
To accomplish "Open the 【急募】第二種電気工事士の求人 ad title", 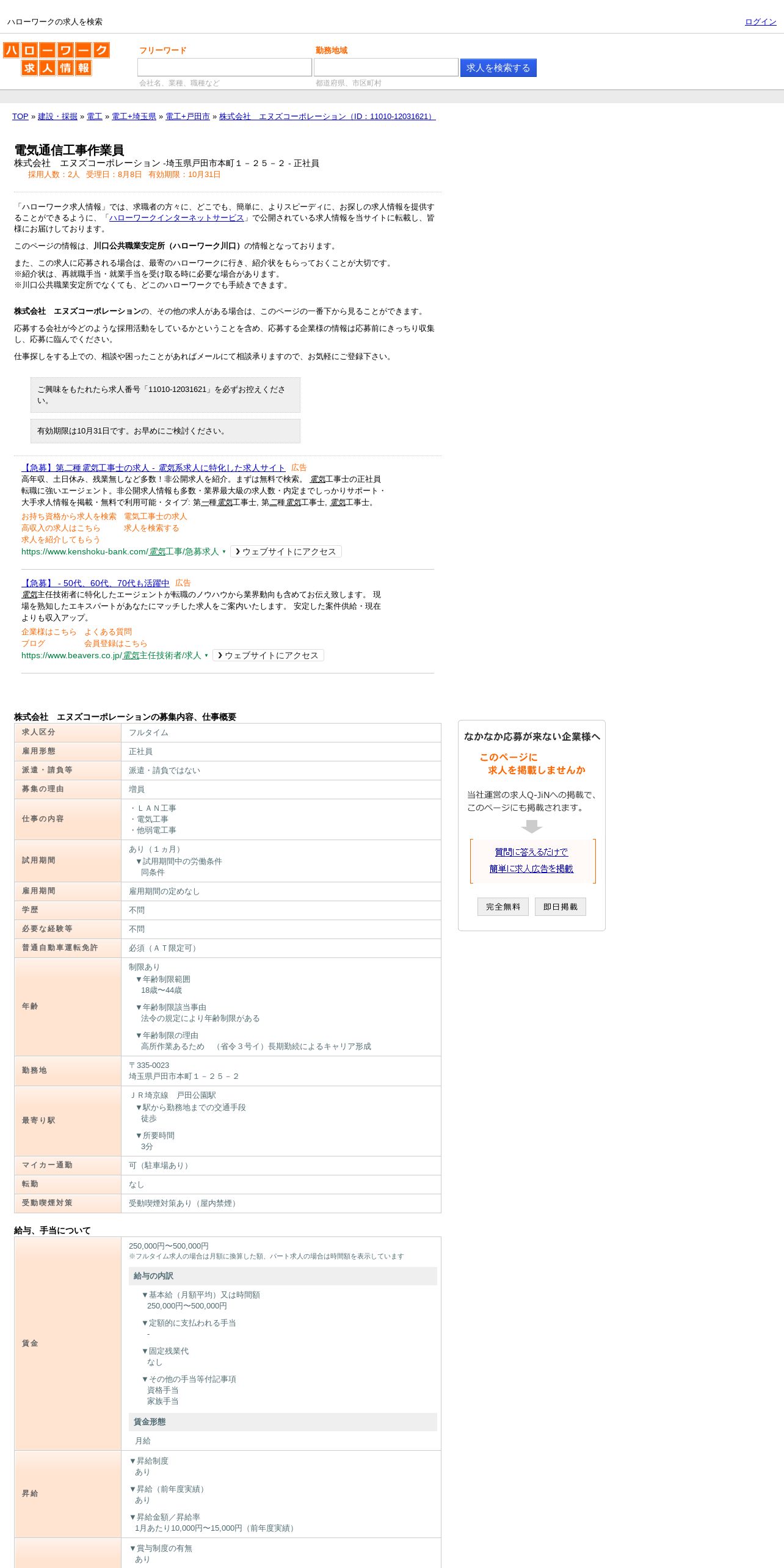I will (x=153, y=468).
